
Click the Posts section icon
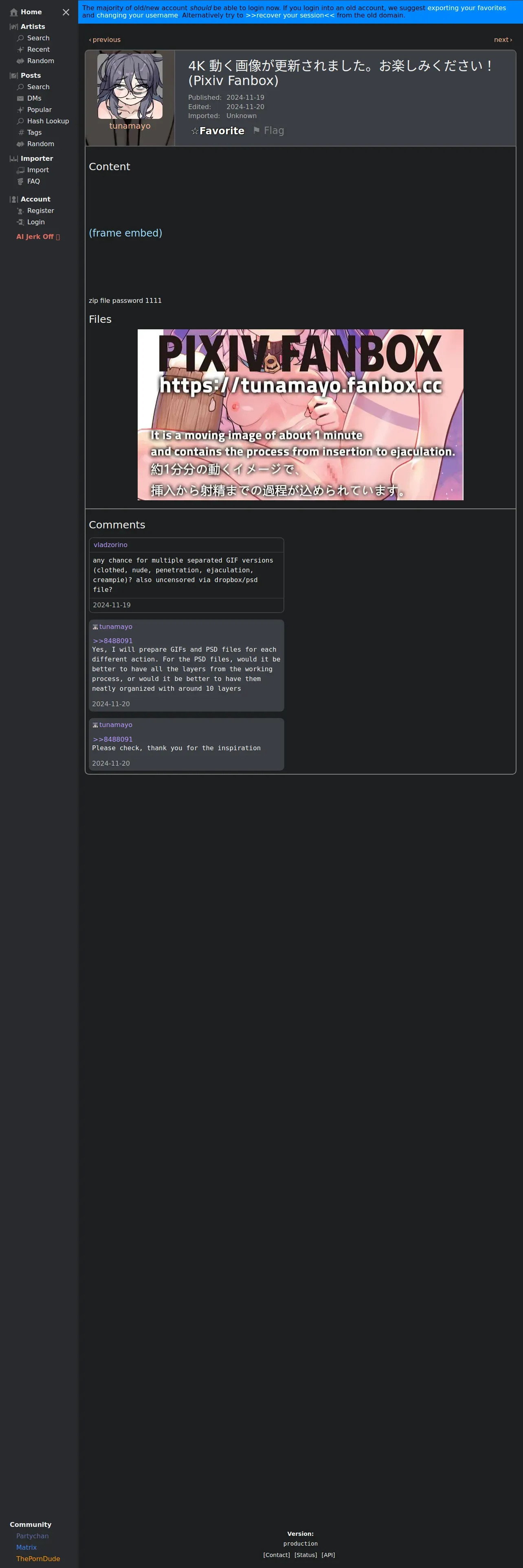(x=13, y=75)
